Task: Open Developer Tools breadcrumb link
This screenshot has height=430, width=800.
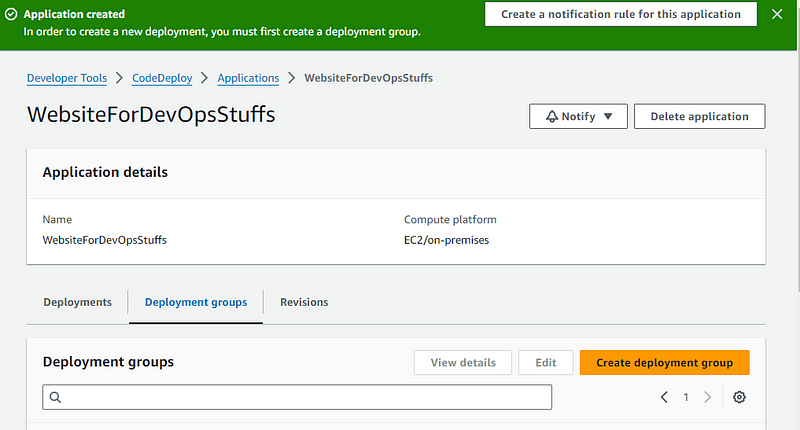Action: [x=67, y=78]
